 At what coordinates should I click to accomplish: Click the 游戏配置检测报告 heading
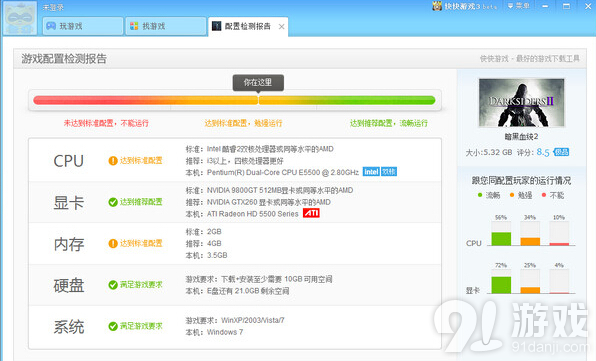(64, 59)
